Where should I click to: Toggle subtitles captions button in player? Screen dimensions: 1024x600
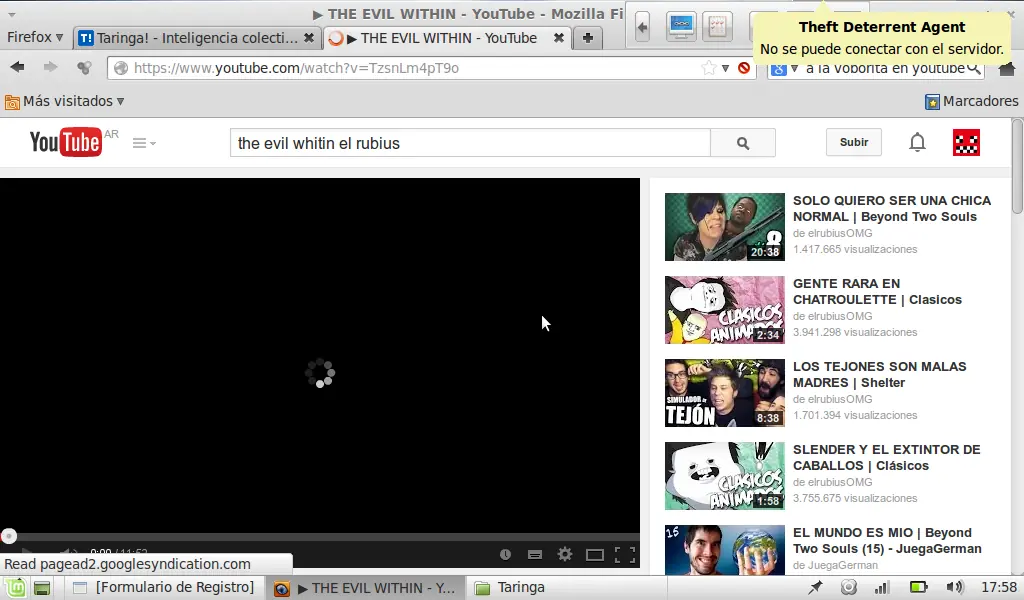[535, 555]
